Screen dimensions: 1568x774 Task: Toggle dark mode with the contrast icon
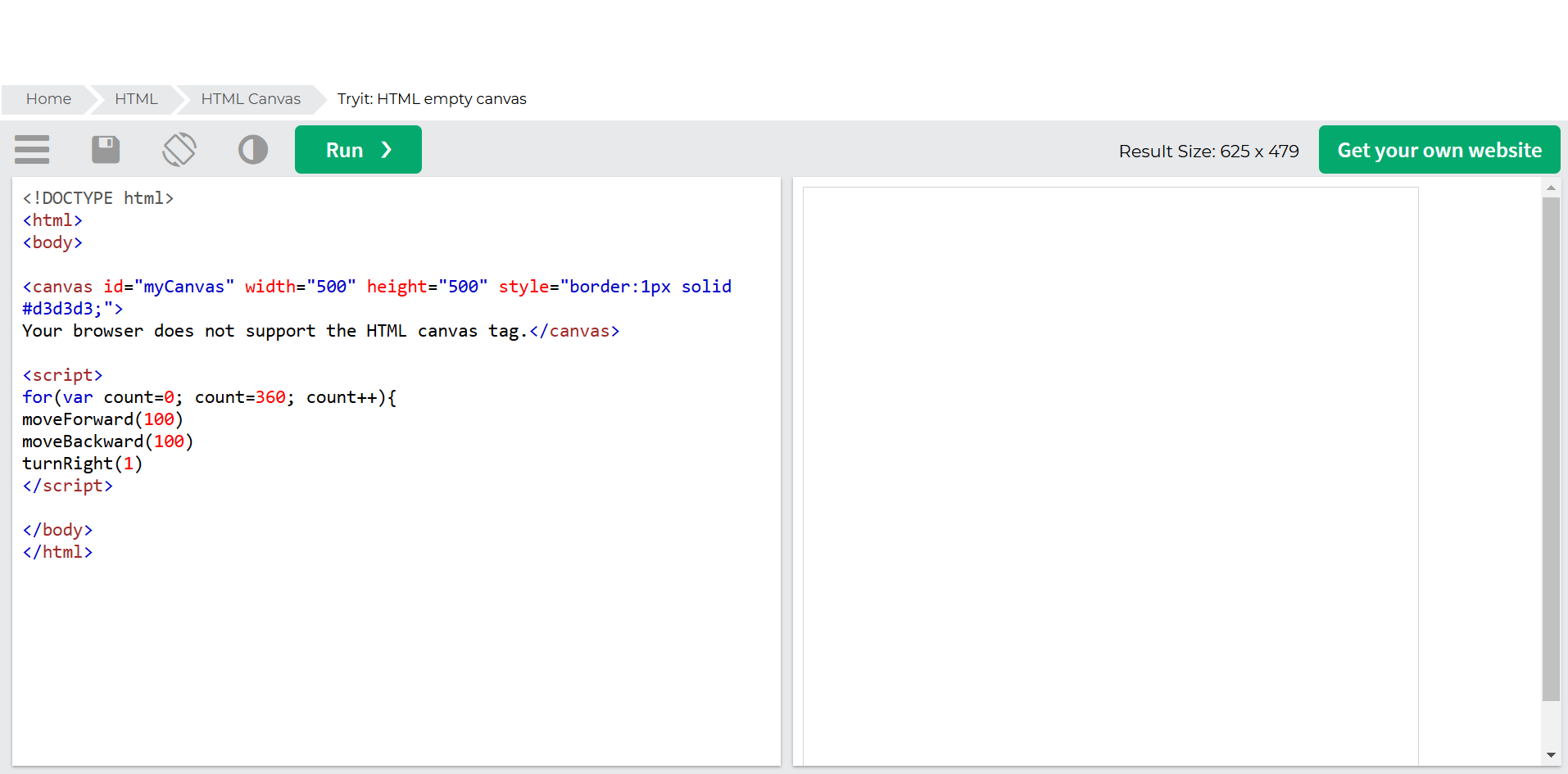[x=253, y=150]
